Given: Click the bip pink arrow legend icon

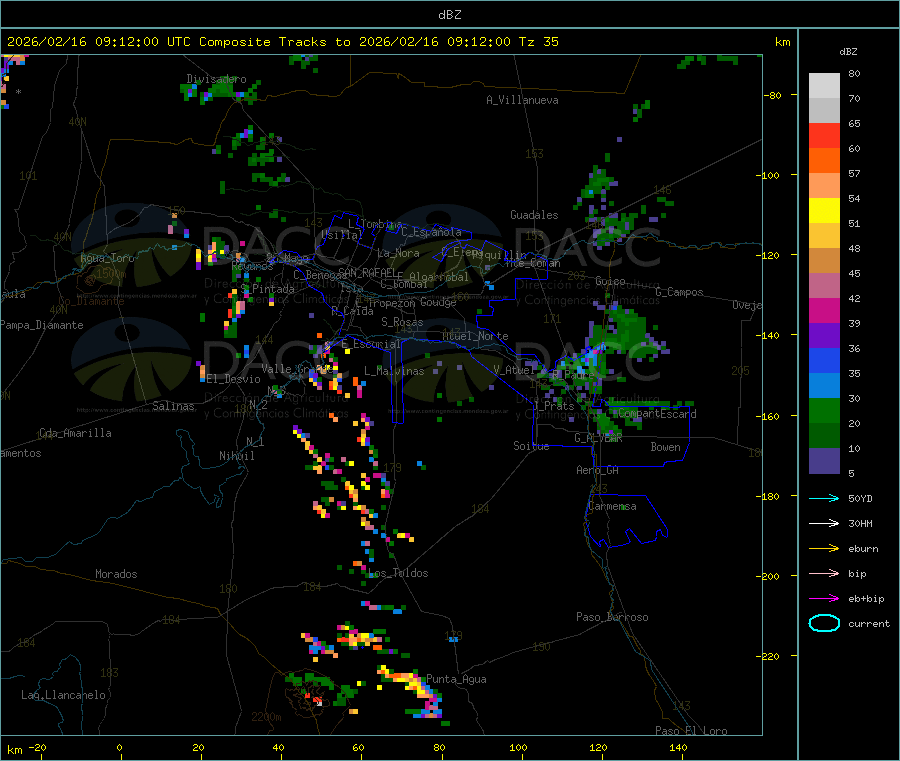Looking at the screenshot, I should 824,573.
